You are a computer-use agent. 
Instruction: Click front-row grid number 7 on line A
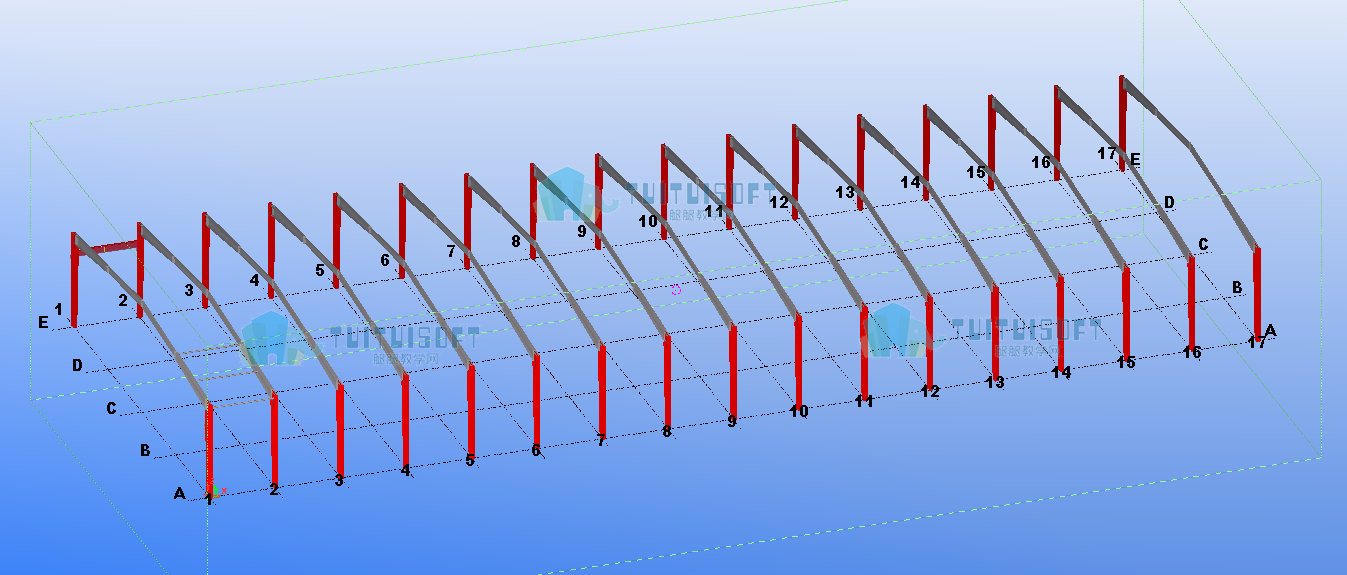click(601, 441)
